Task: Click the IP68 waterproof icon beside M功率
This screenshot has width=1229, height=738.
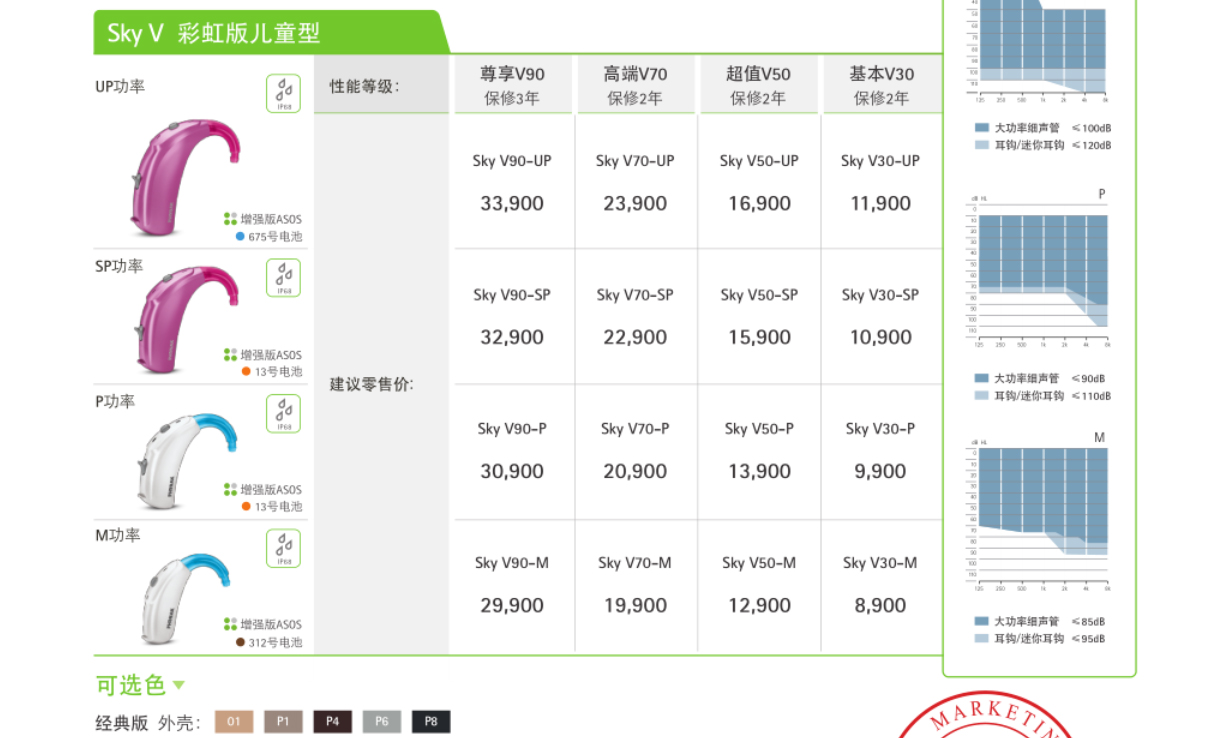Action: pos(284,548)
